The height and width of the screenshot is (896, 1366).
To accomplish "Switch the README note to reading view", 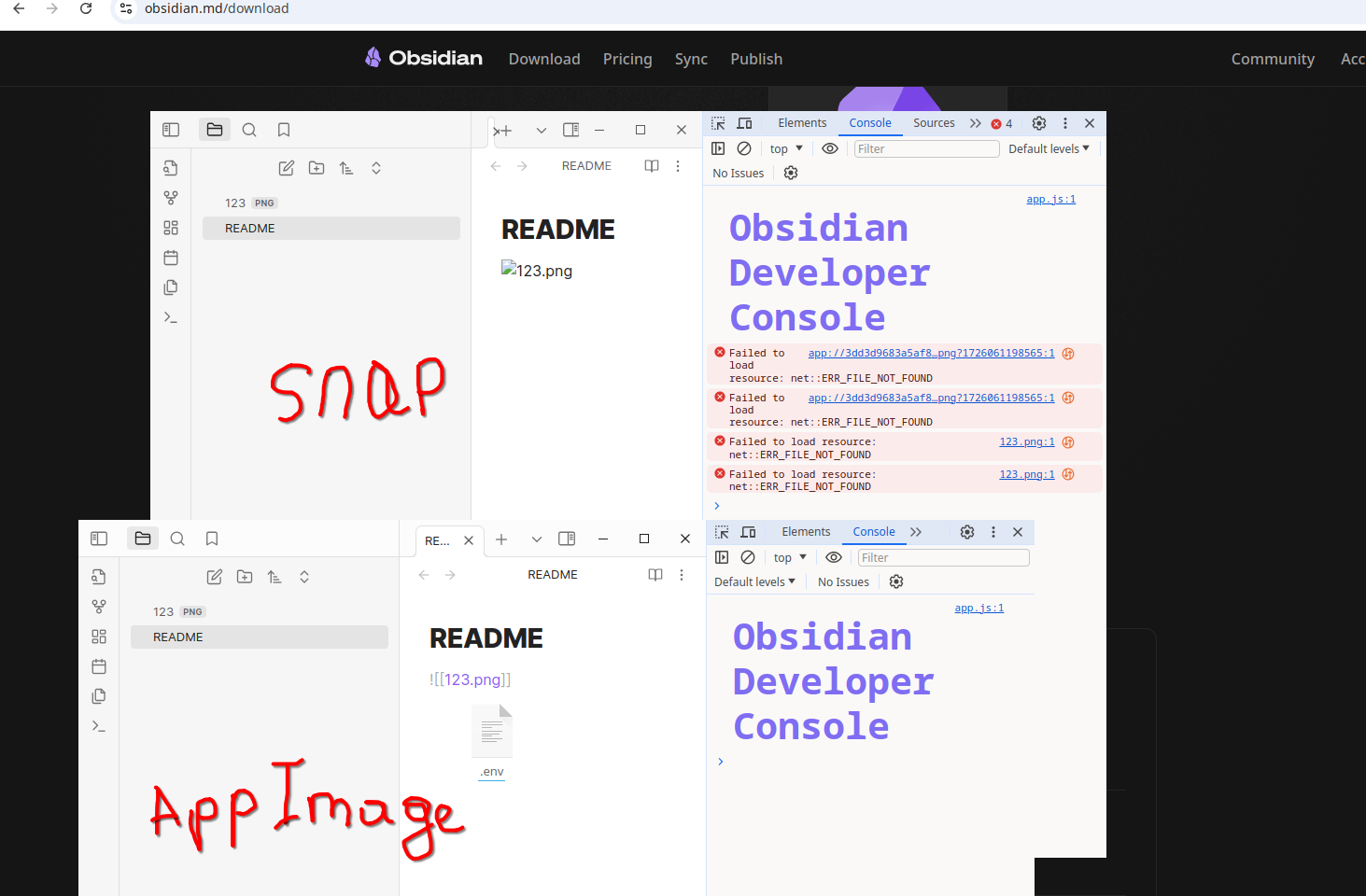I will 651,165.
